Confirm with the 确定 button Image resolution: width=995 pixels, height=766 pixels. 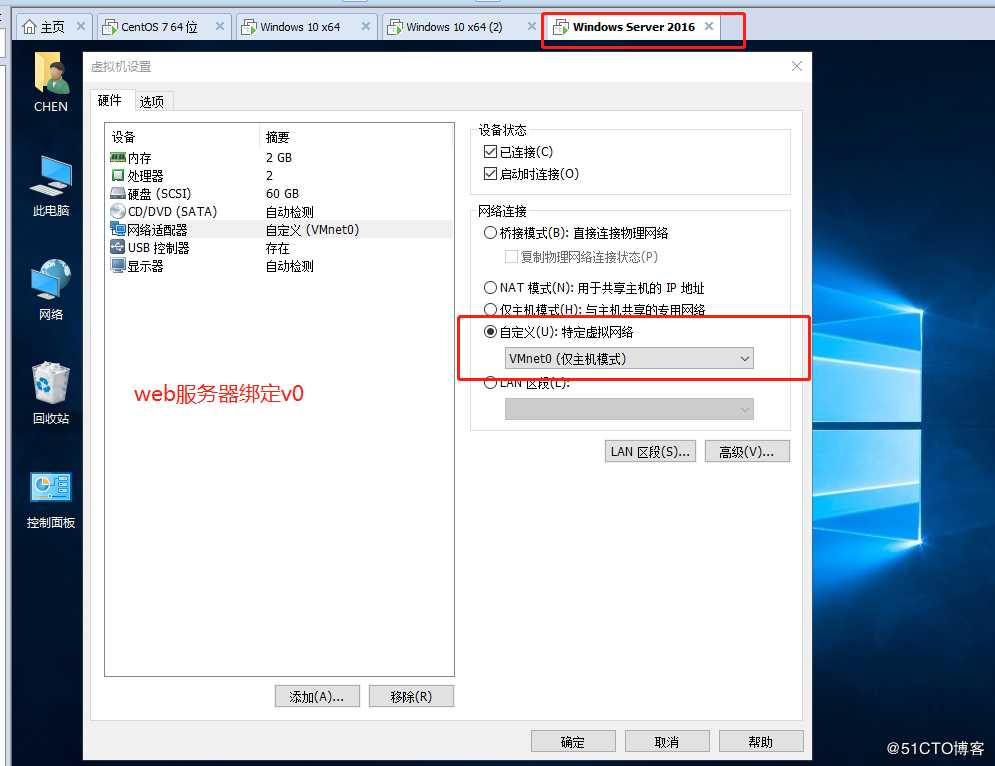click(573, 741)
